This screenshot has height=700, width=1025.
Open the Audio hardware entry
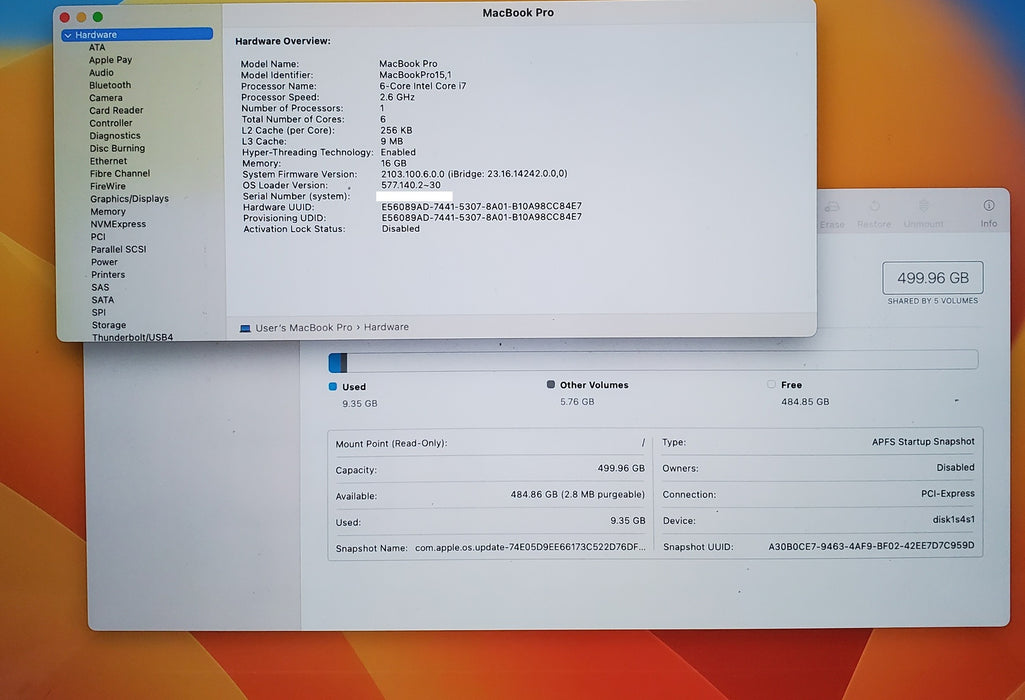coord(101,73)
